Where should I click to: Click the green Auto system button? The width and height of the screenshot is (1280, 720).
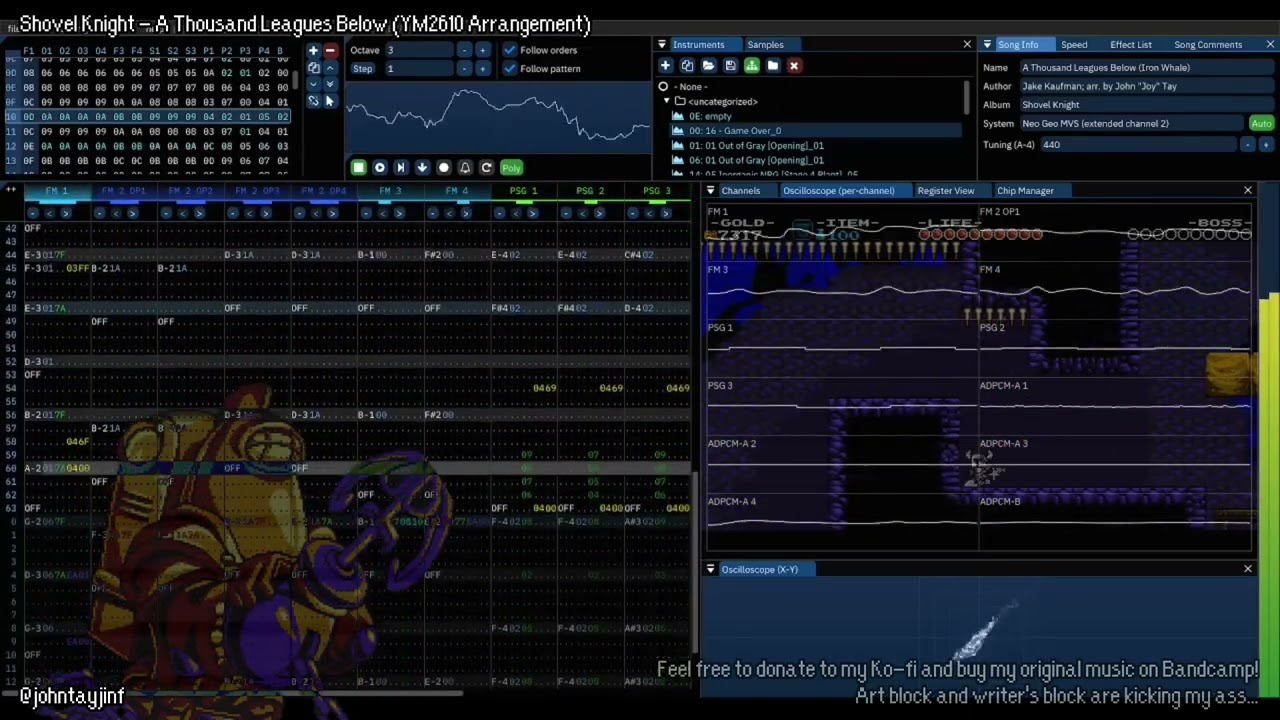1261,124
